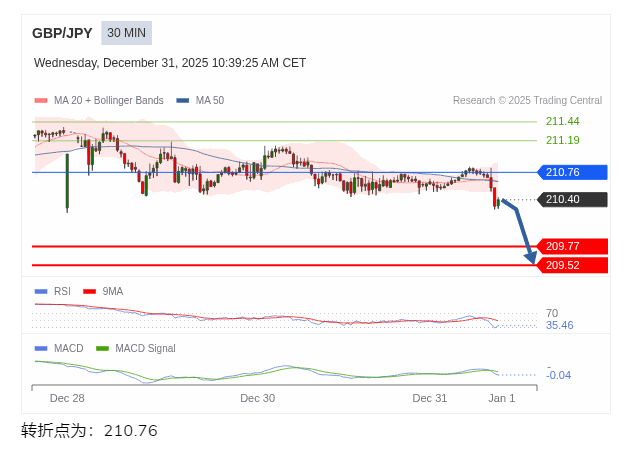
Task: Click the Dec 30 date axis label
Action: point(257,398)
